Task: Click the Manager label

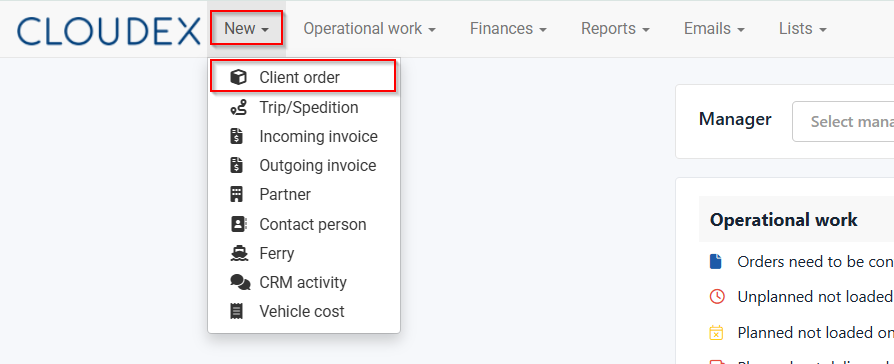Action: pyautogui.click(x=735, y=119)
